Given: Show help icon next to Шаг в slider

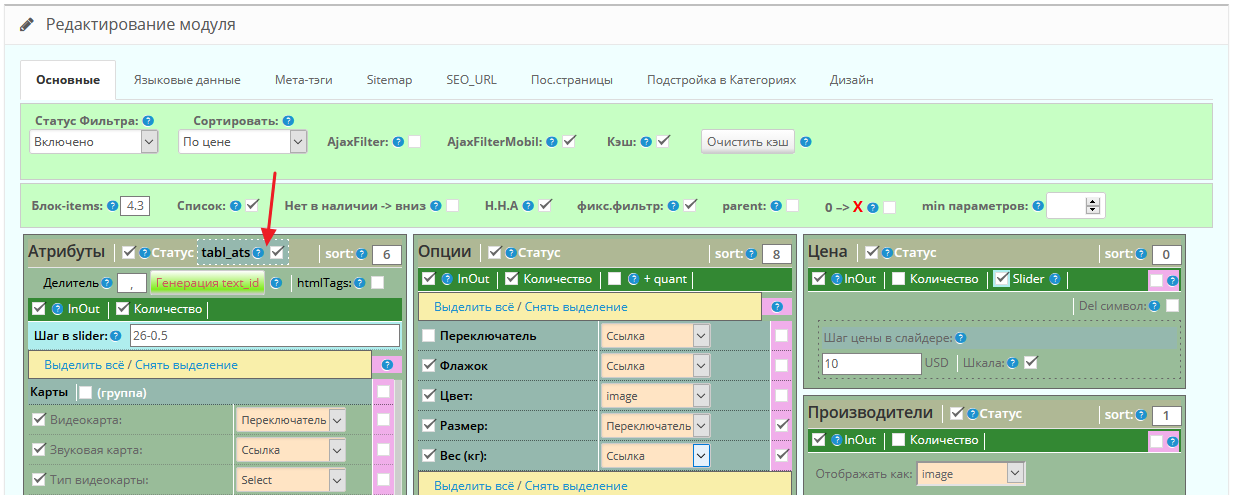Looking at the screenshot, I should tap(116, 335).
